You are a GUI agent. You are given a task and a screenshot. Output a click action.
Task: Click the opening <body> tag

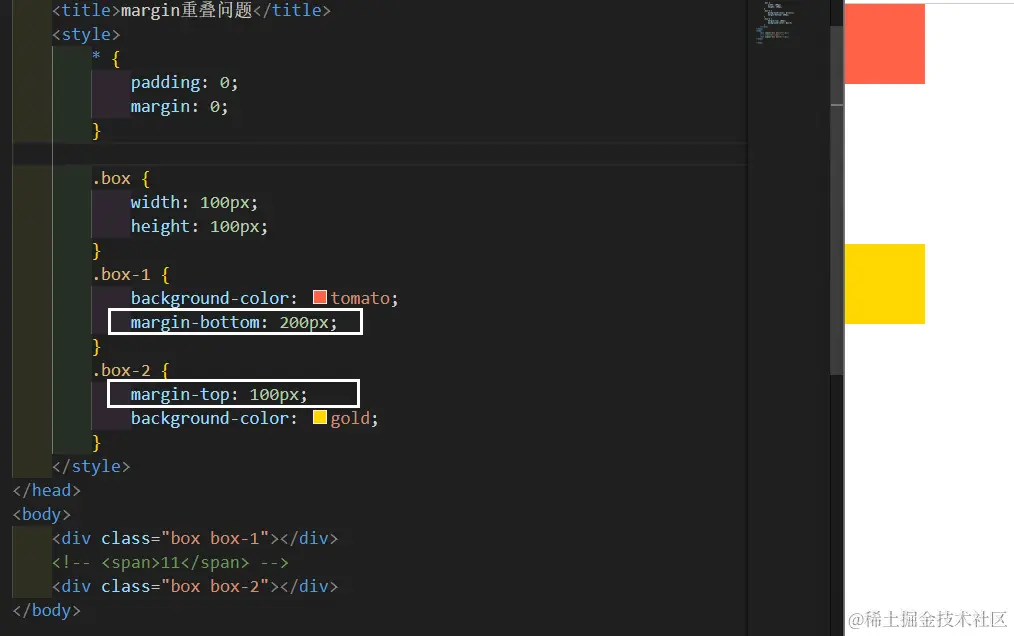pyautogui.click(x=41, y=514)
